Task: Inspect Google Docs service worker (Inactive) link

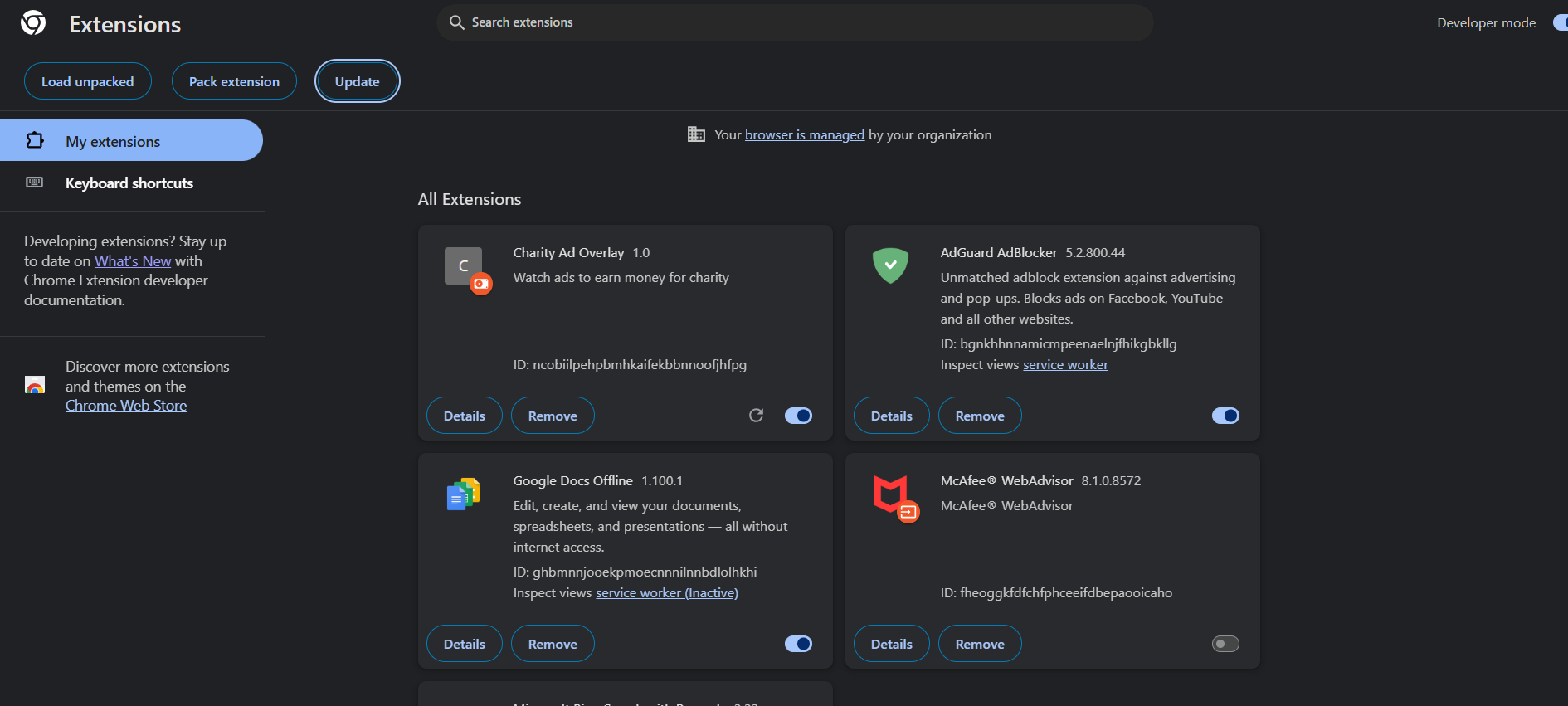Action: tap(667, 592)
